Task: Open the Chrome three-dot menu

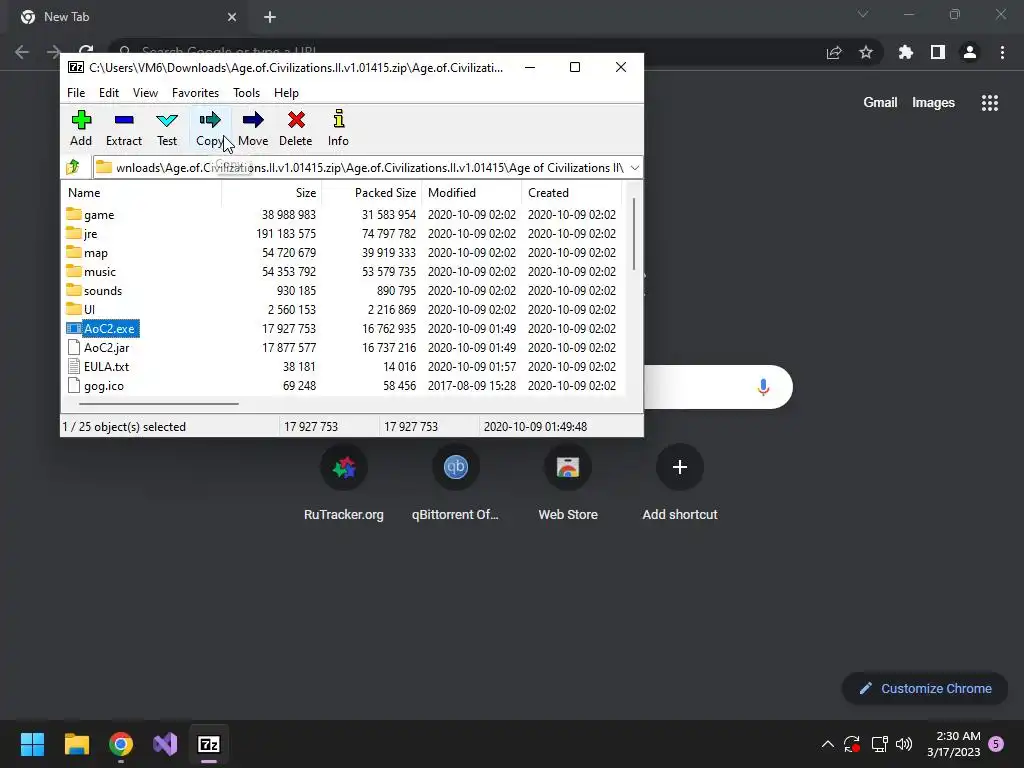Action: pos(1002,52)
